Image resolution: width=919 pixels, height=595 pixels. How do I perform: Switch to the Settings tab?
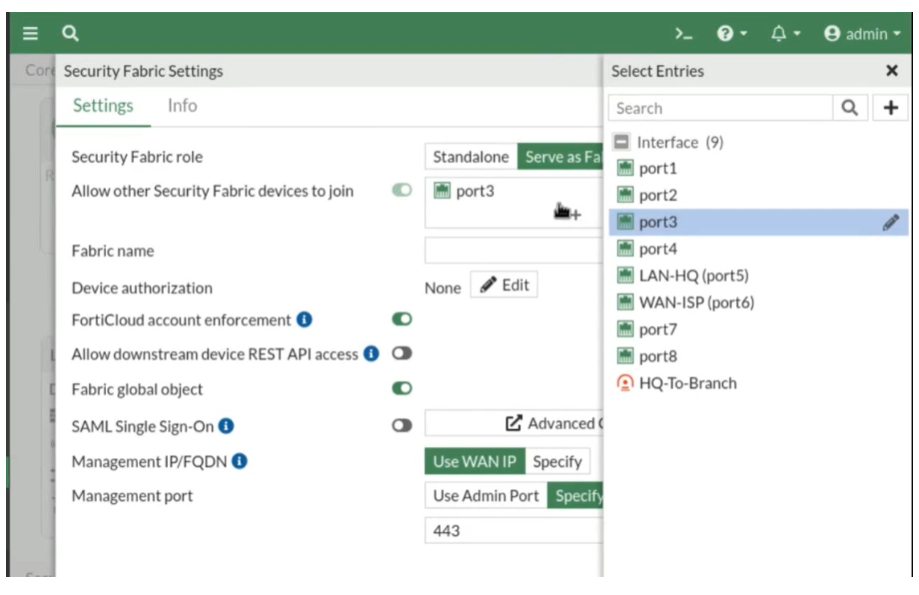click(103, 106)
